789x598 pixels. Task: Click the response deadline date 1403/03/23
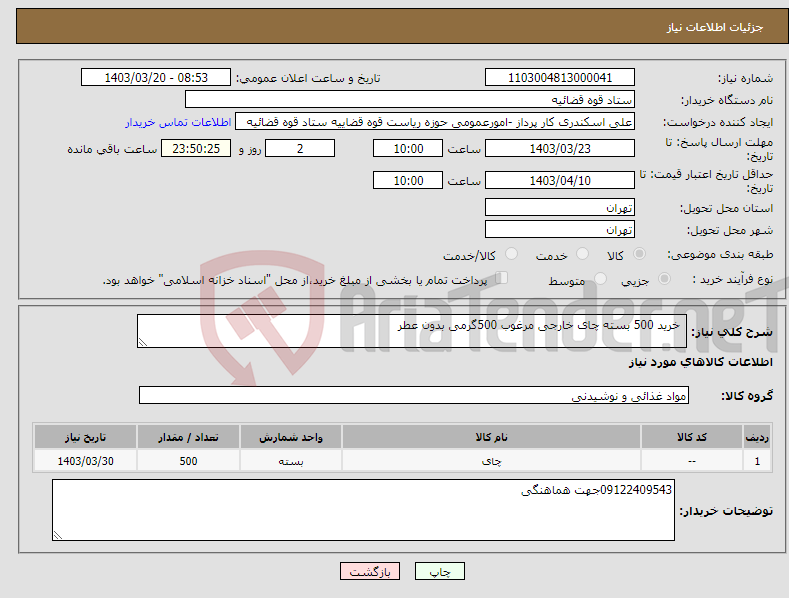point(560,148)
